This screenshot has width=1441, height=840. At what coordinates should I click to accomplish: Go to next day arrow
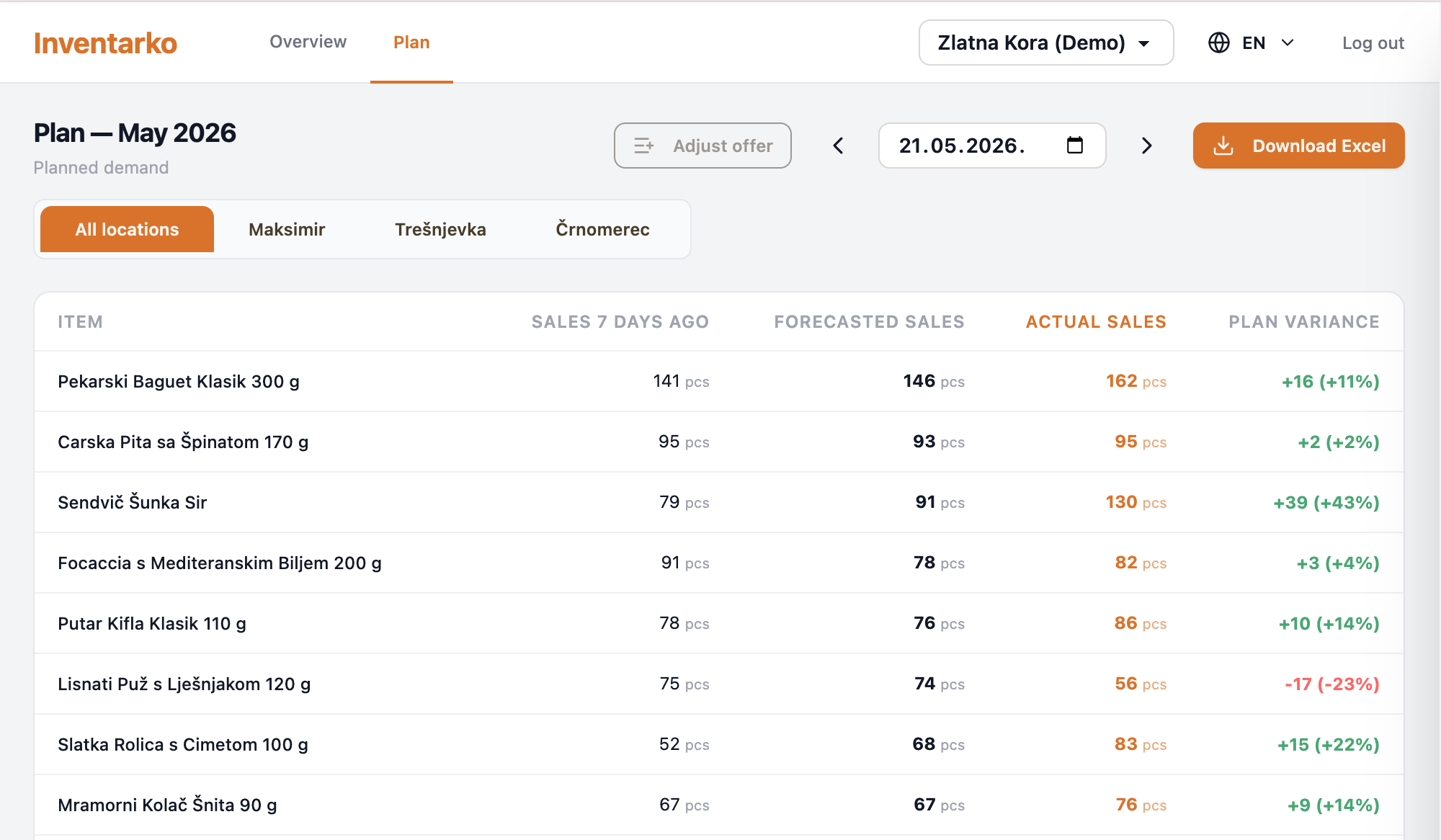pos(1146,146)
